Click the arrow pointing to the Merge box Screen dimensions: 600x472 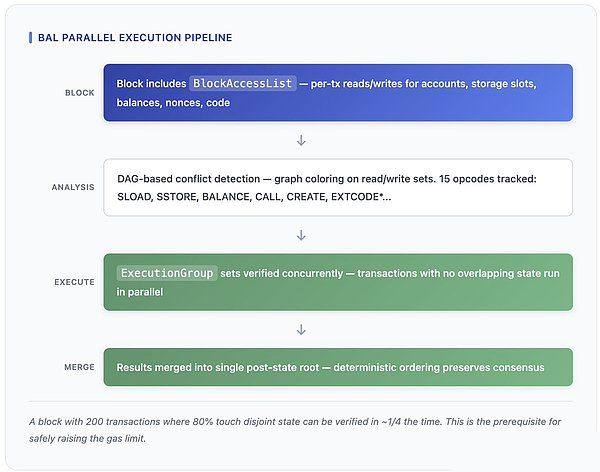click(301, 328)
